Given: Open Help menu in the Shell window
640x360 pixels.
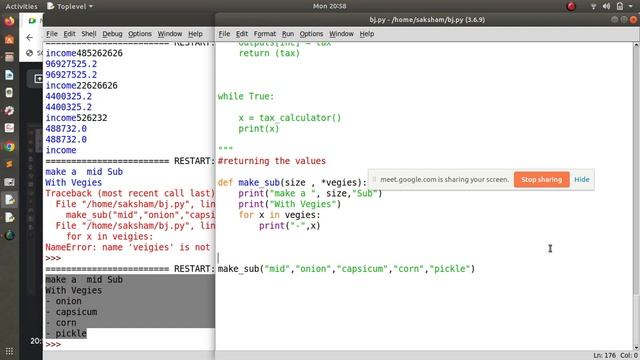Looking at the screenshot, I should pos(195,34).
